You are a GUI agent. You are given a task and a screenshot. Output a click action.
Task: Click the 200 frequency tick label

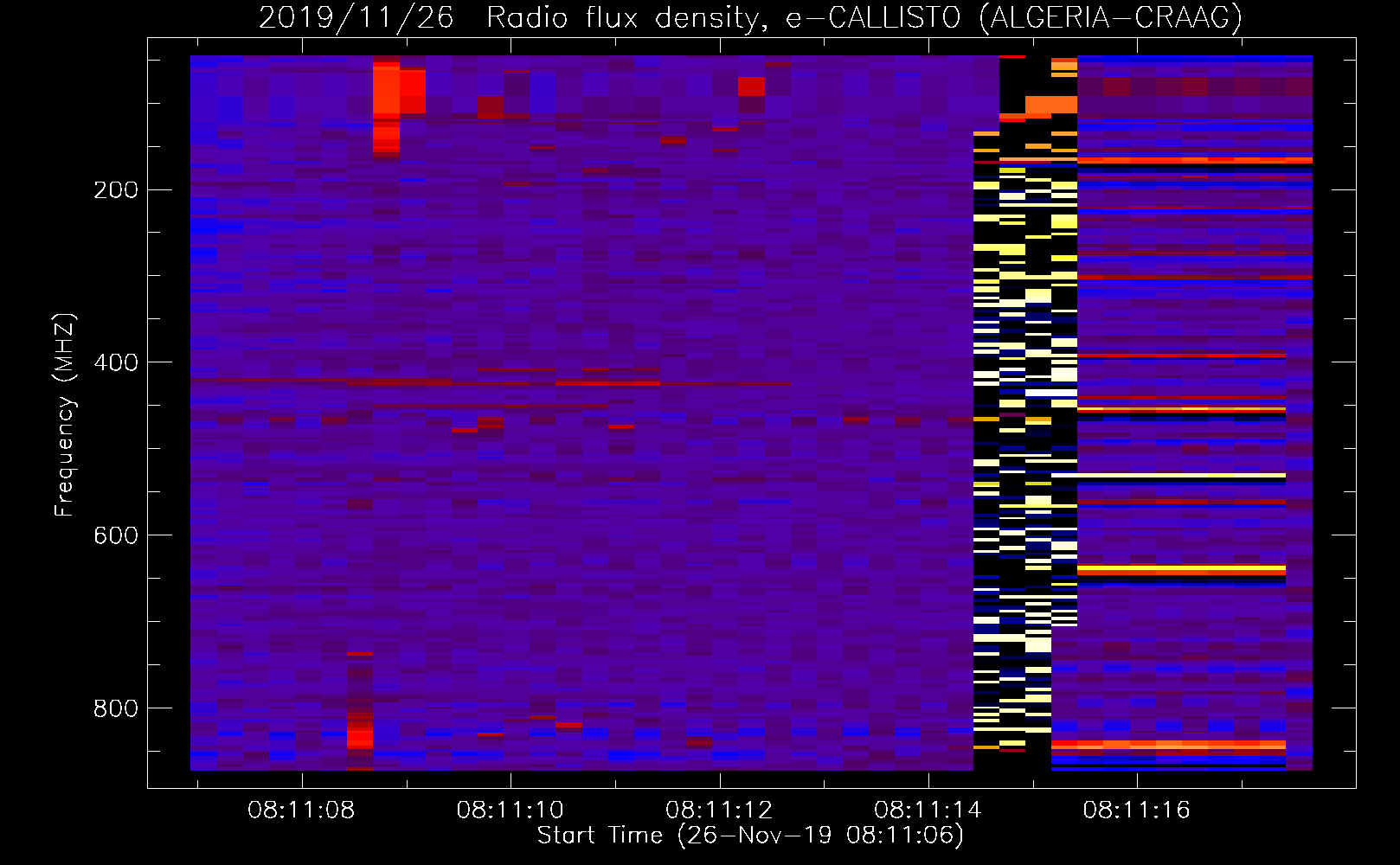(116, 189)
